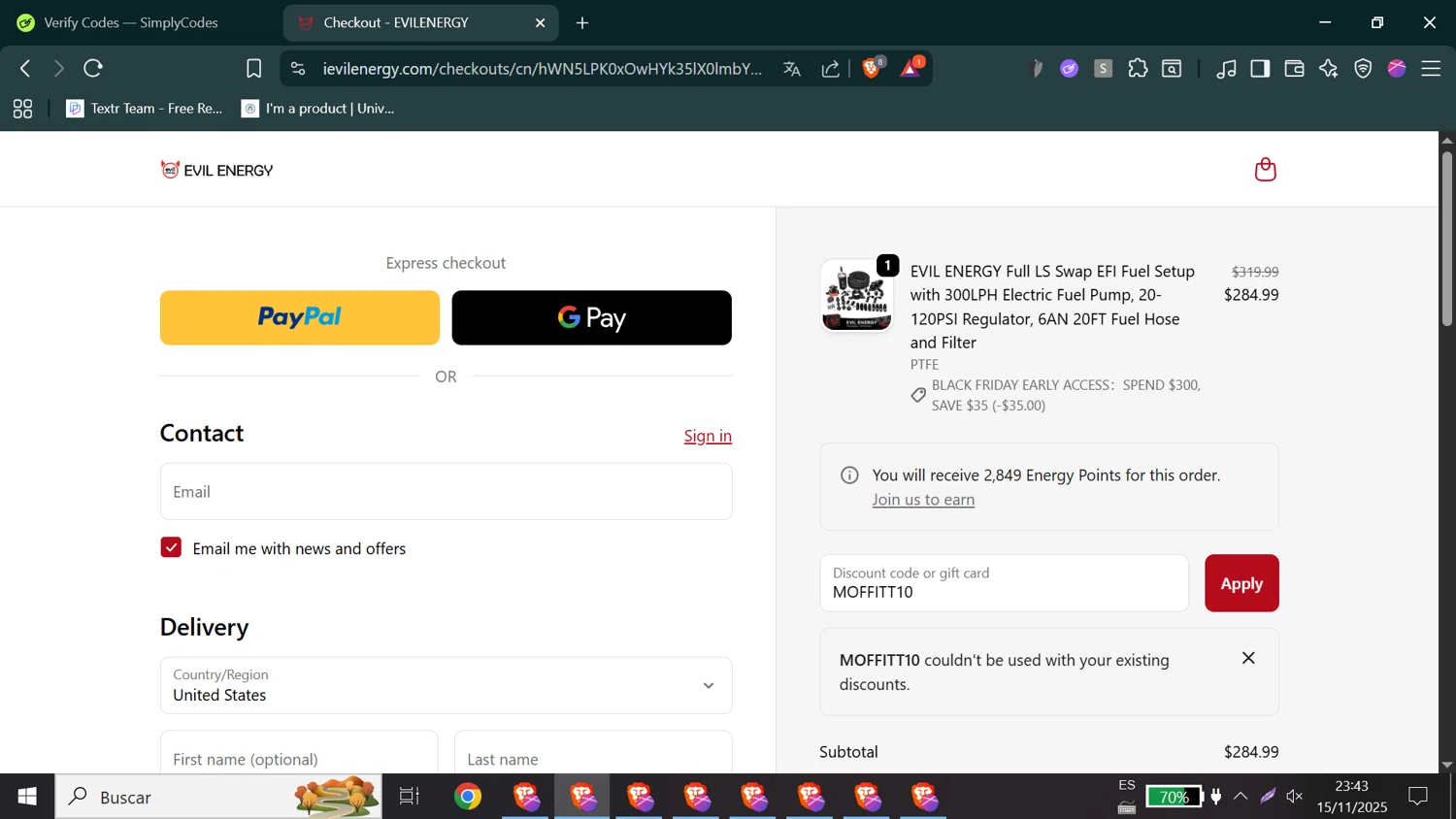Open the notification center icon
Image resolution: width=1456 pixels, height=819 pixels.
(1418, 797)
